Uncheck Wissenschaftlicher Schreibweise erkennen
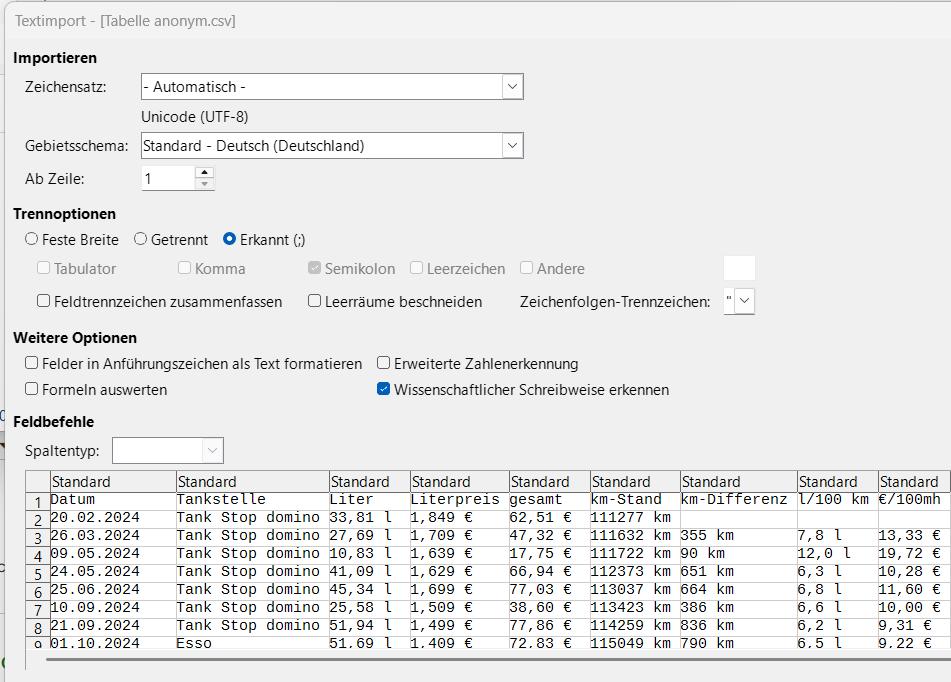 point(384,389)
